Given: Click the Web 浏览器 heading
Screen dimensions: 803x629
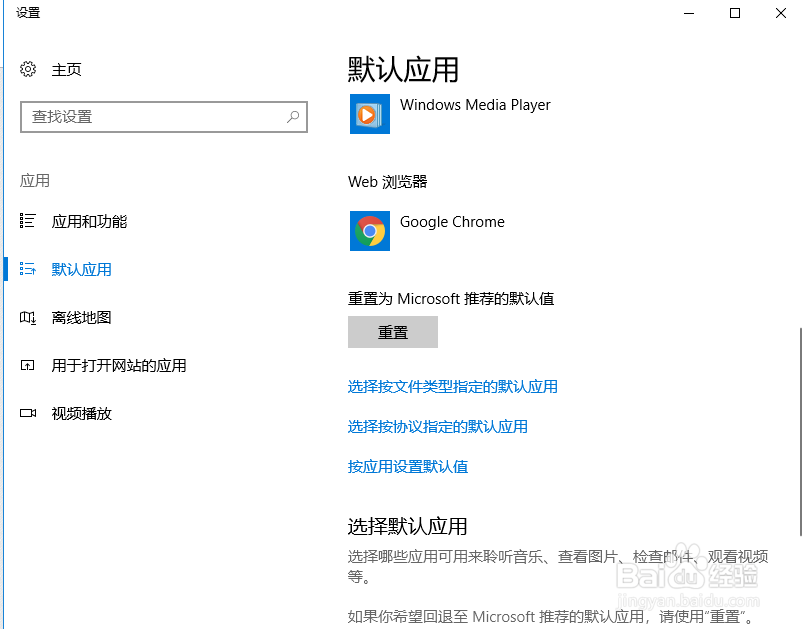Looking at the screenshot, I should tap(388, 182).
